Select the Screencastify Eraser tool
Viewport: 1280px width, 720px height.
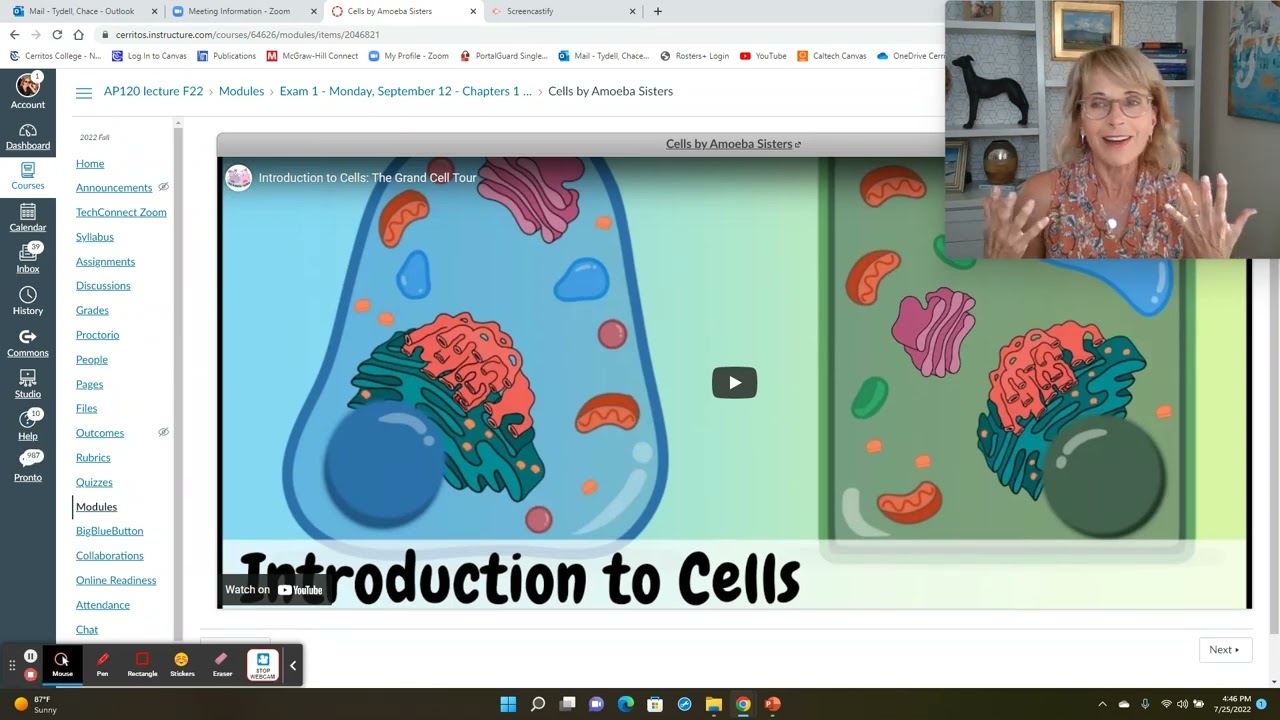(x=222, y=664)
